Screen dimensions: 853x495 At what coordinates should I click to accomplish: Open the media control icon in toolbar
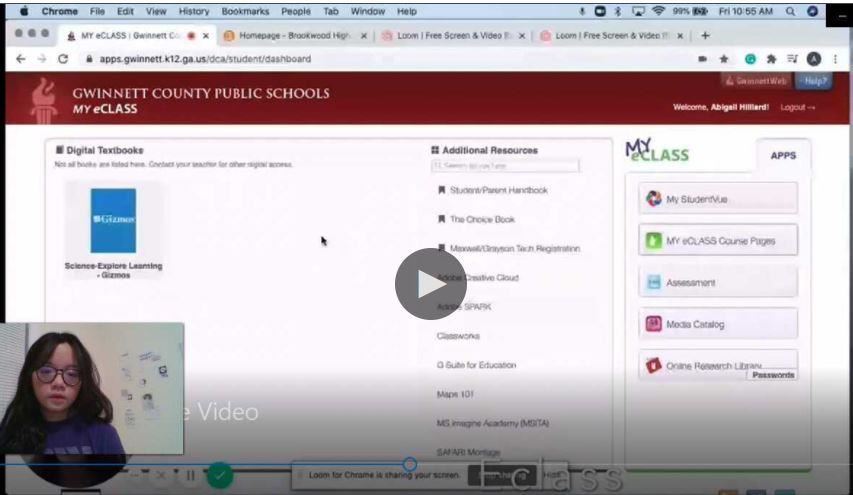792,59
